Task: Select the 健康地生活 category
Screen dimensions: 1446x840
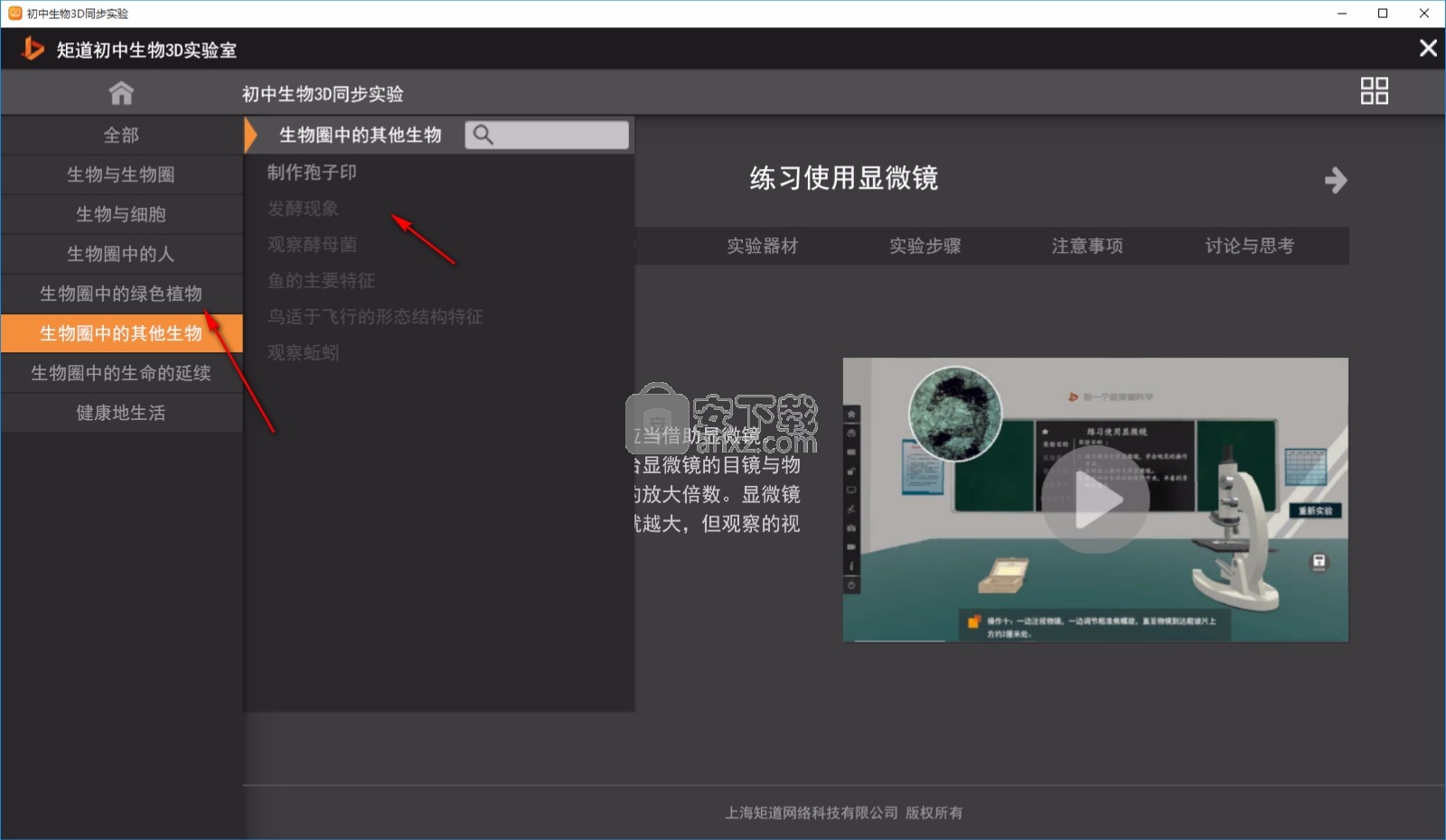Action: [x=121, y=413]
